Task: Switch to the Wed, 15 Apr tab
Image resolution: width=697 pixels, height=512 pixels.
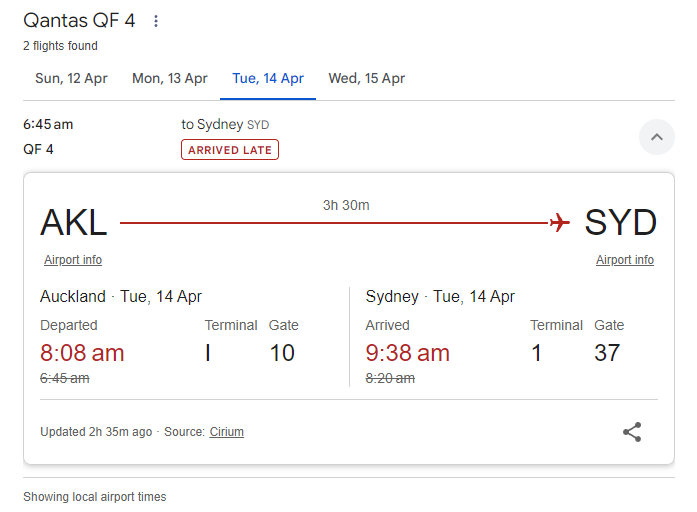Action: [x=367, y=78]
